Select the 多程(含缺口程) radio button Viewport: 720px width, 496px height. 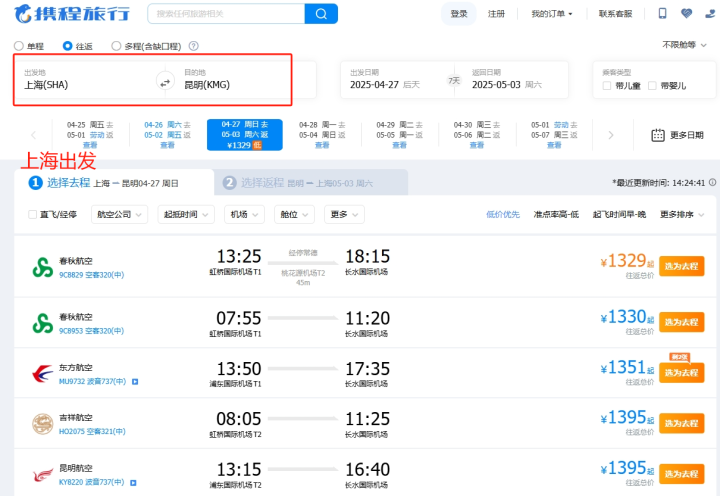[116, 46]
